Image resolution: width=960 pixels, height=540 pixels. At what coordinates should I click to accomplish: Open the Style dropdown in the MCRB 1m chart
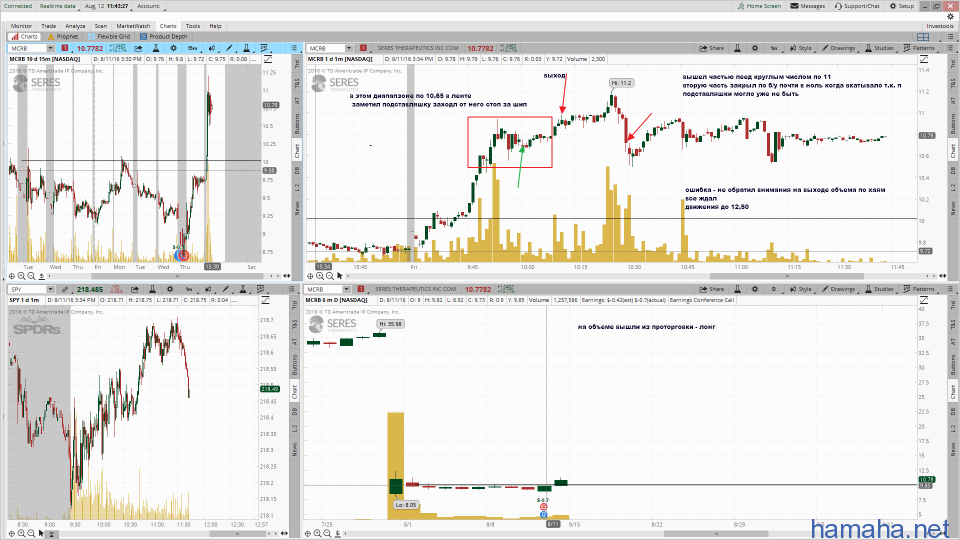point(800,48)
